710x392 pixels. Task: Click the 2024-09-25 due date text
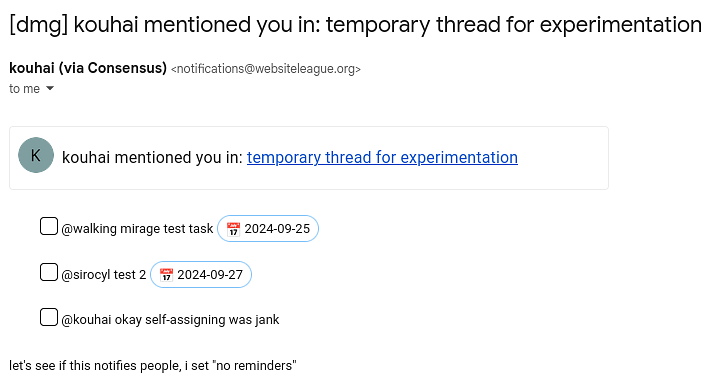click(277, 229)
